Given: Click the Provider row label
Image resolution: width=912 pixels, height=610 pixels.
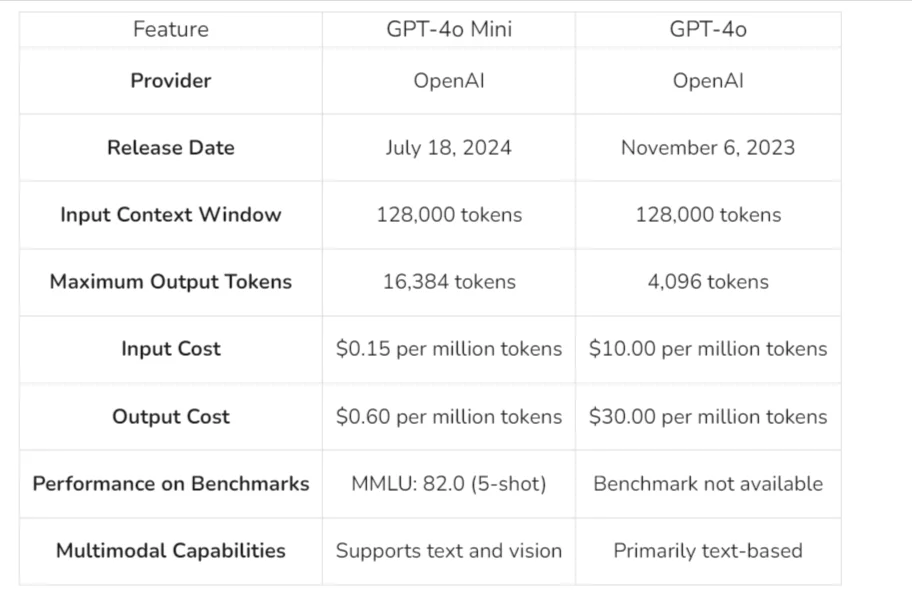Looking at the screenshot, I should tap(170, 80).
